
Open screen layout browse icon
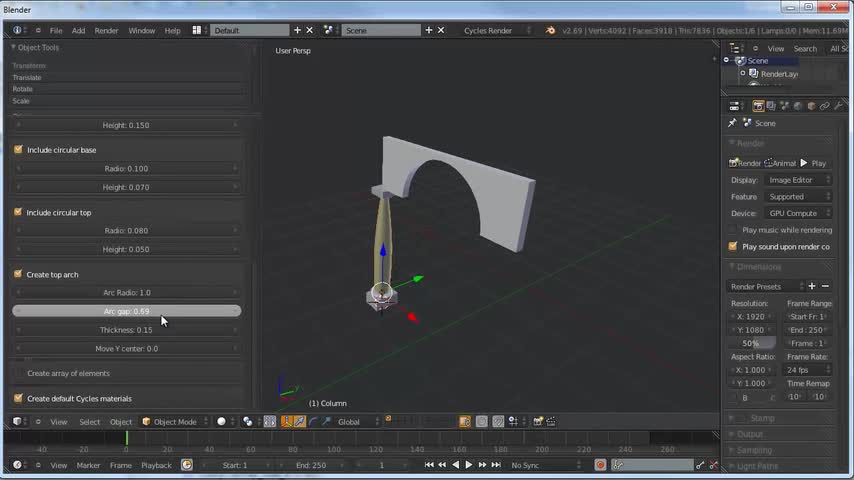[x=197, y=31]
